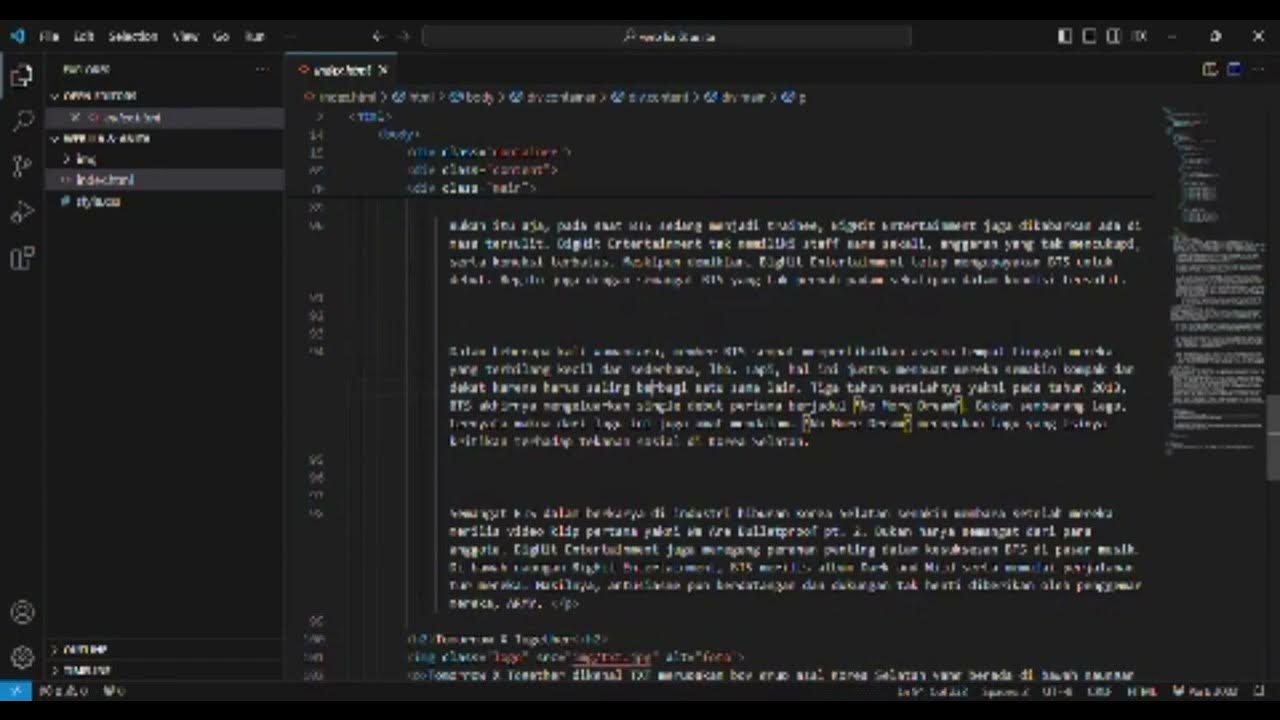Open the File menu

(49, 36)
